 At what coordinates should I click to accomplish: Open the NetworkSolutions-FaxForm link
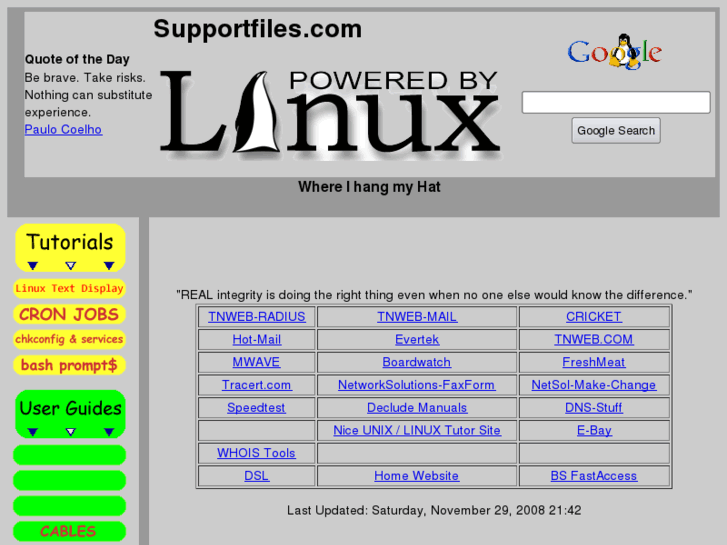(x=417, y=385)
